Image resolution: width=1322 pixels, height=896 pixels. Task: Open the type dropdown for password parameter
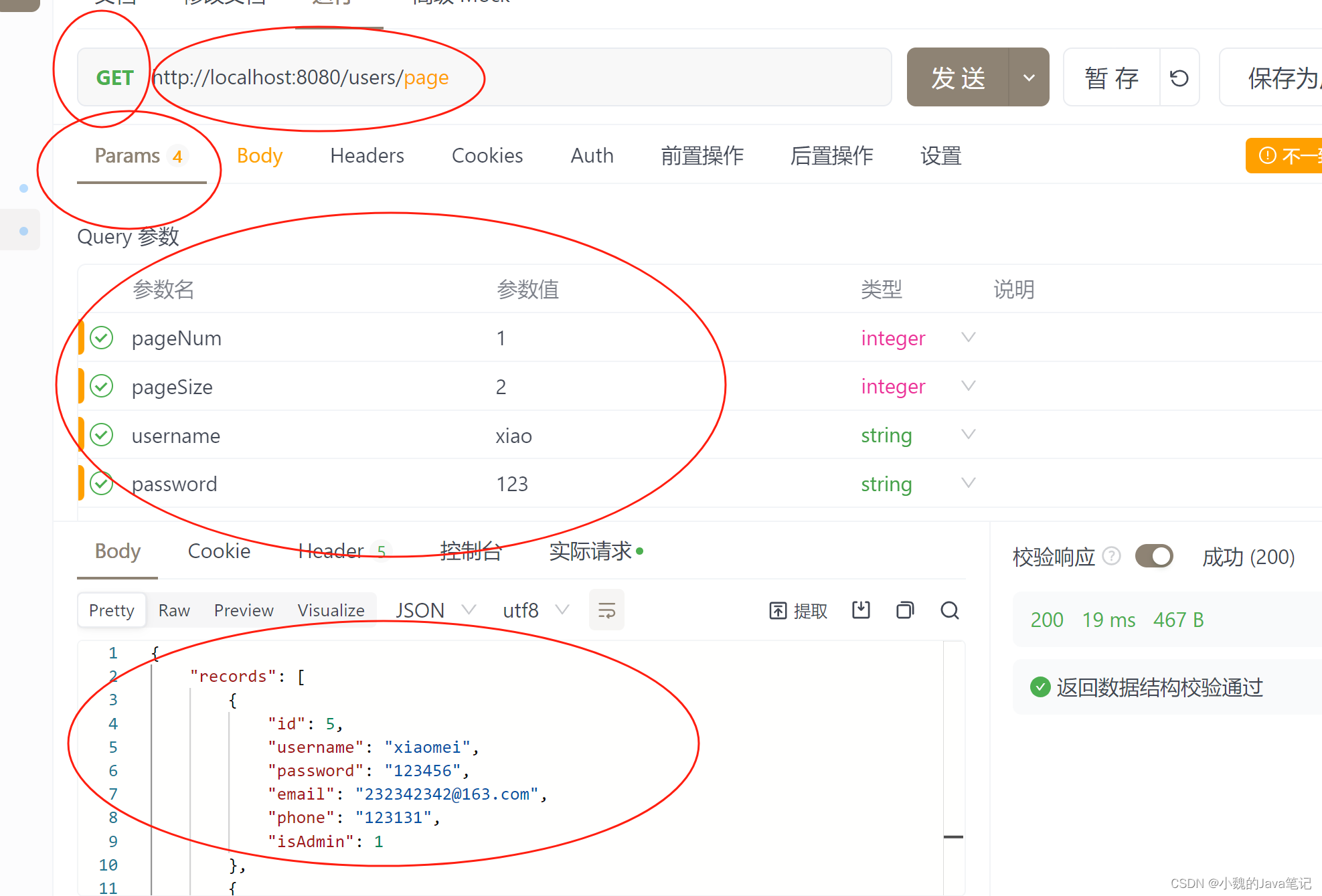968,482
